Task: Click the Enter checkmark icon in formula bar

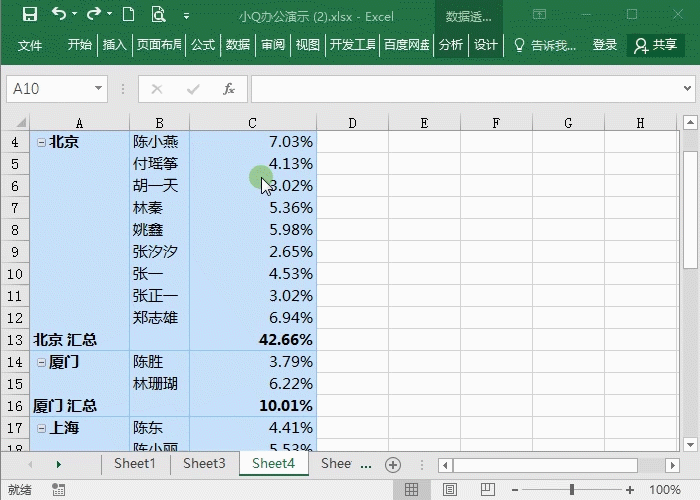Action: [193, 89]
